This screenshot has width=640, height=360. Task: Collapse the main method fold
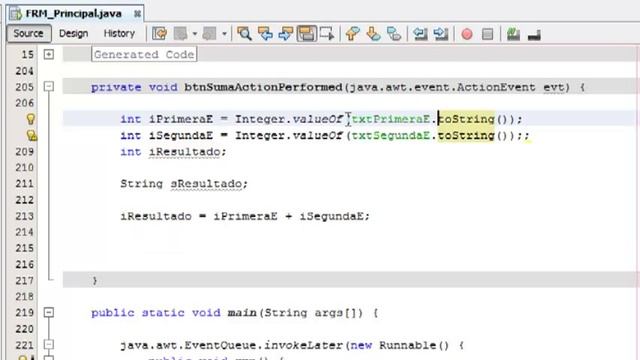click(x=49, y=313)
